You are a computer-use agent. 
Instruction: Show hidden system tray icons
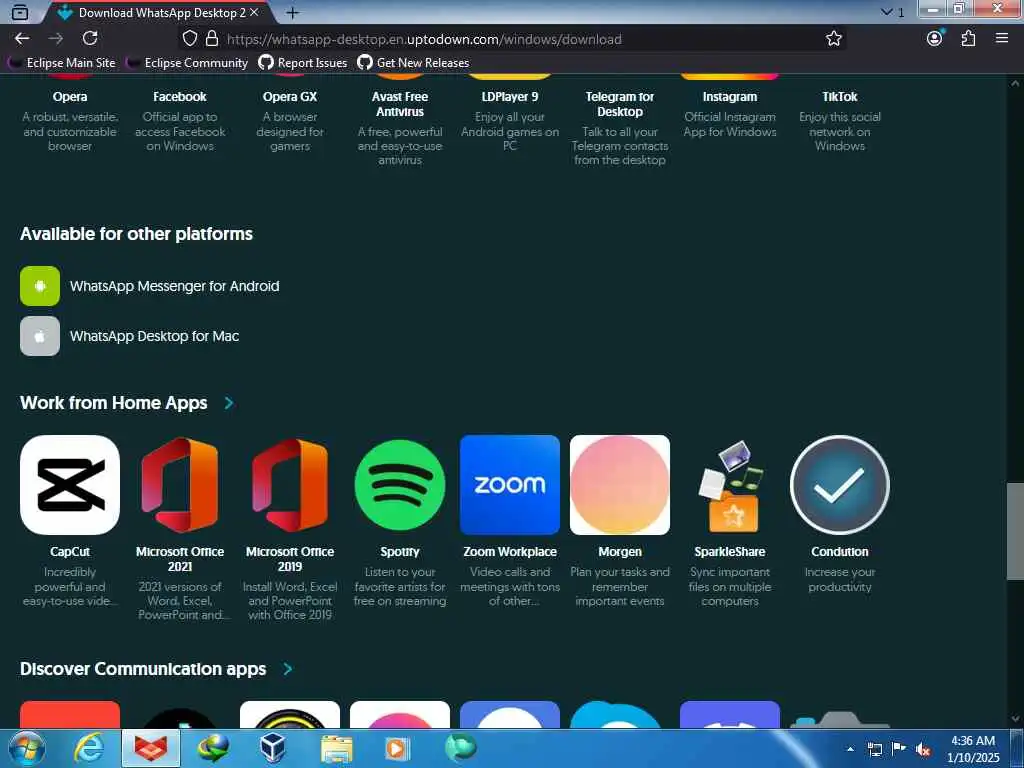tap(850, 749)
